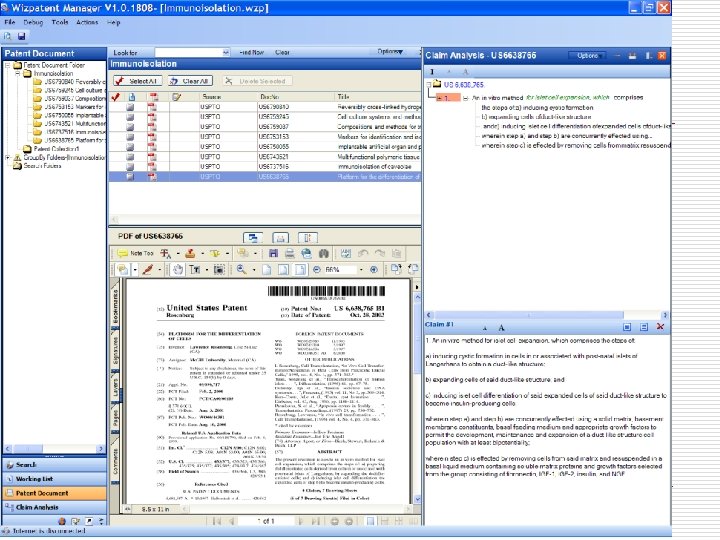Click Clear in the search bar
Image resolution: width=720 pixels, height=540 pixels.
282,52
